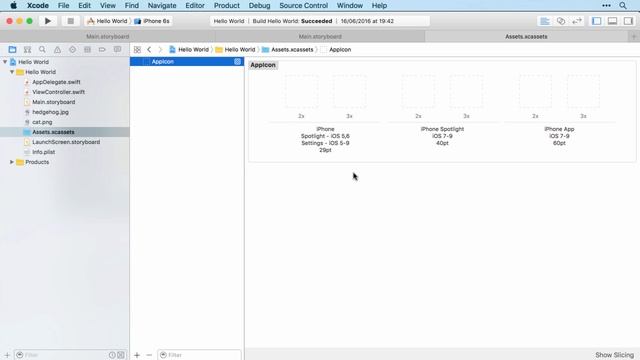Open the Debug navigator
The width and height of the screenshot is (640, 360).
(87, 49)
